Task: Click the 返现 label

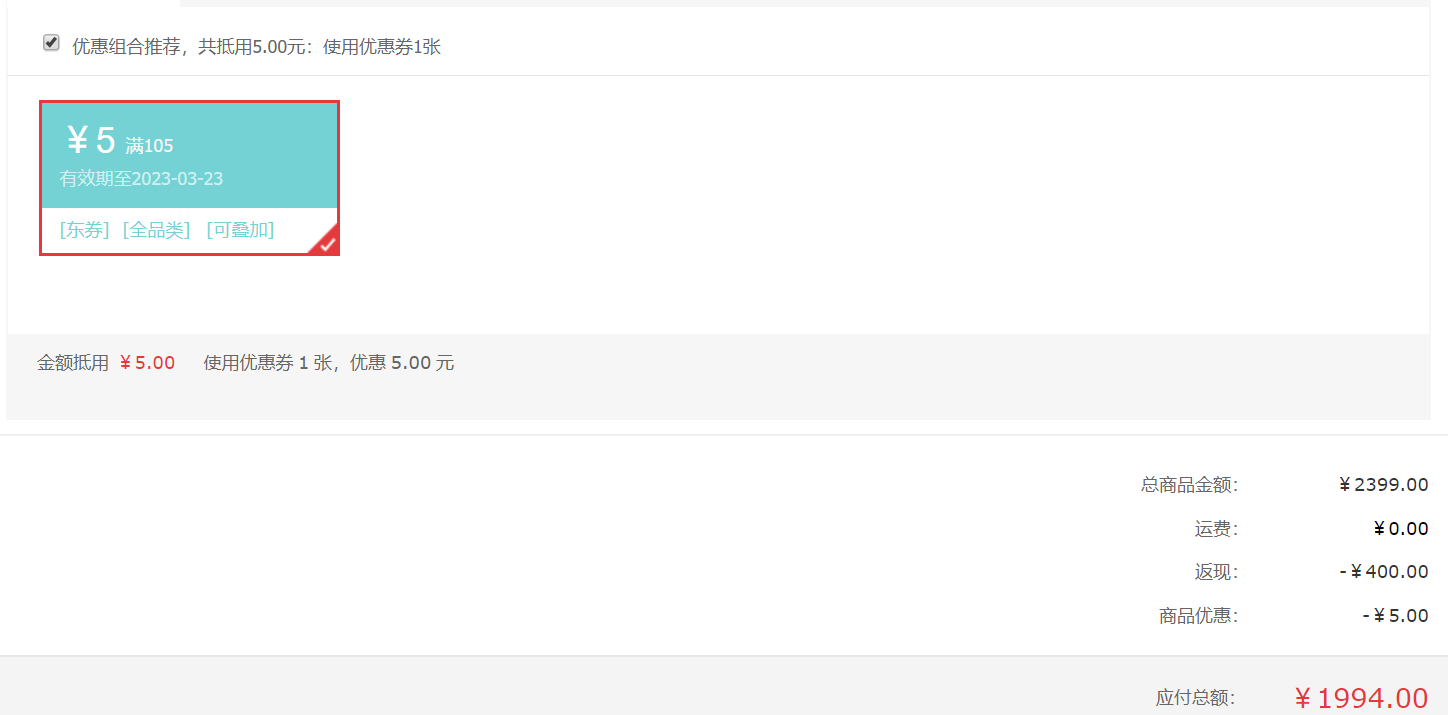Action: (x=1216, y=572)
